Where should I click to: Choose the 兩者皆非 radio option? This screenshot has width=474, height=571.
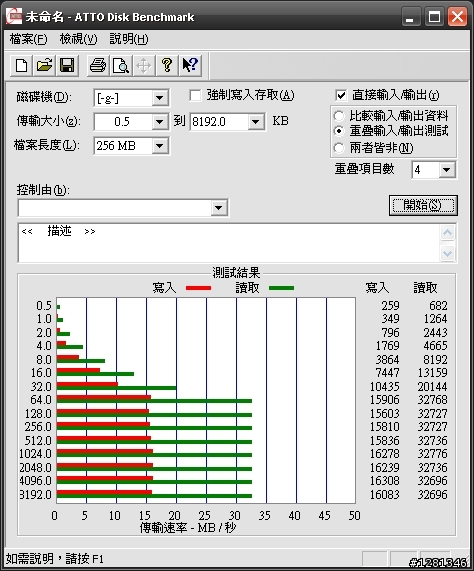[339, 148]
